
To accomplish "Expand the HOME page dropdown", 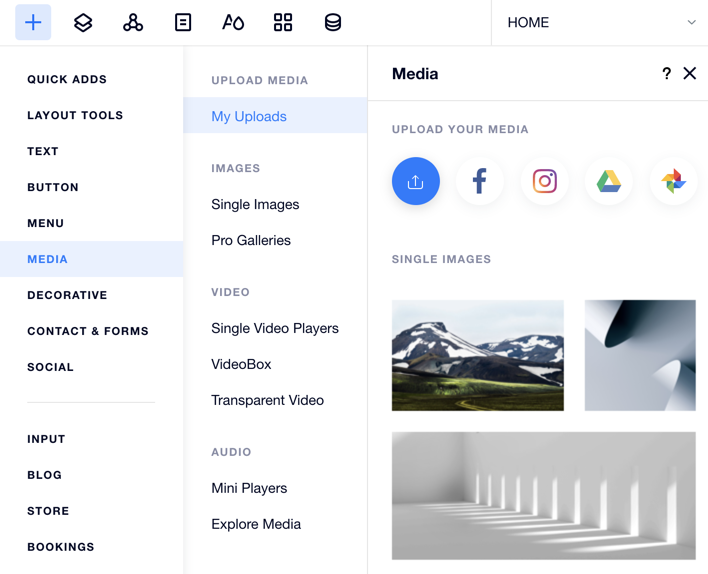I will [691, 22].
